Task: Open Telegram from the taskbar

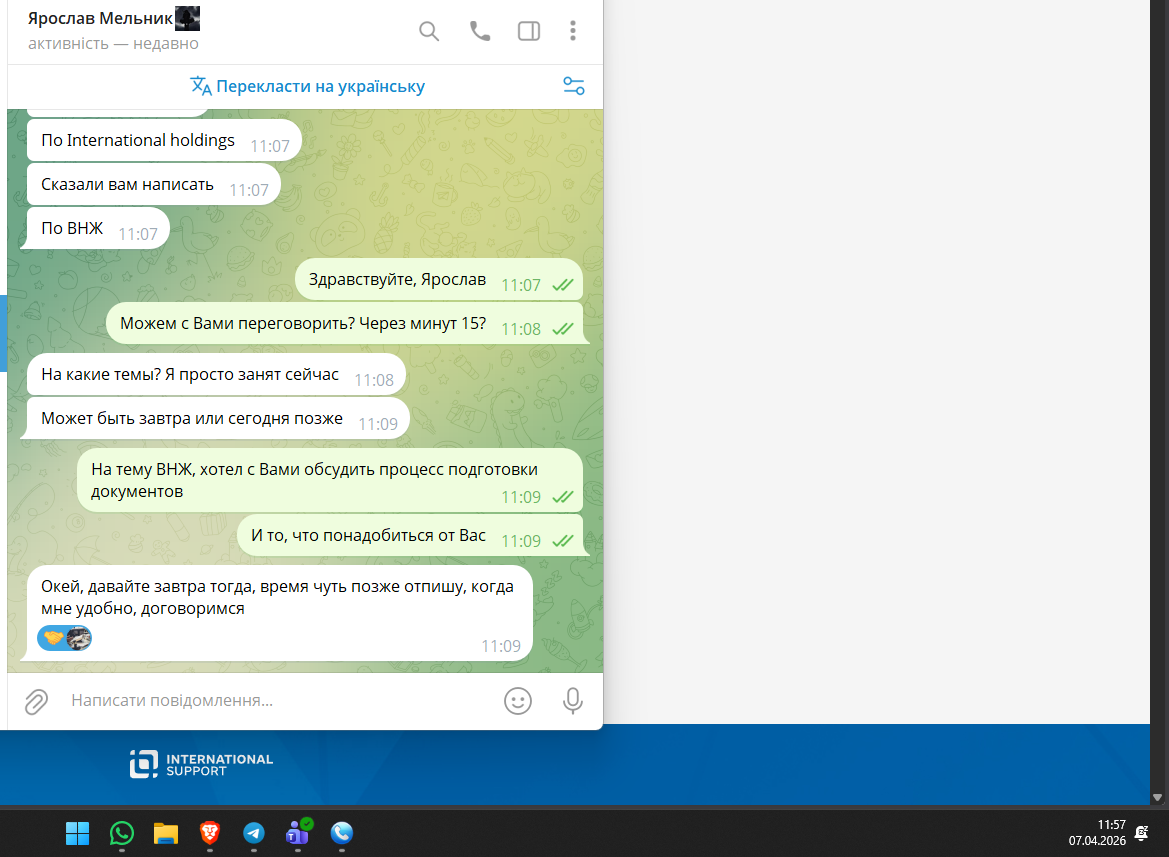Action: point(253,833)
